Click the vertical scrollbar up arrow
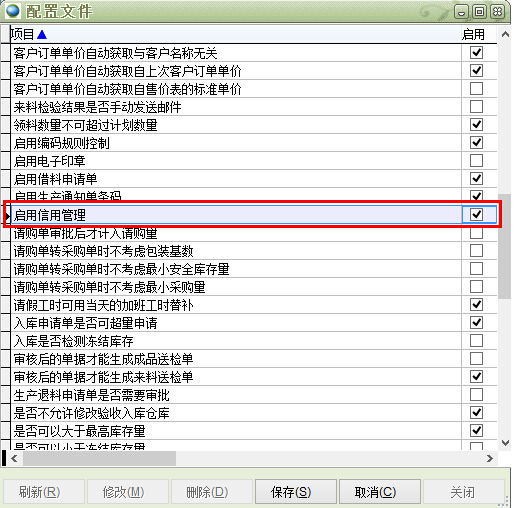Viewport: 515px width, 508px height. pos(505,34)
